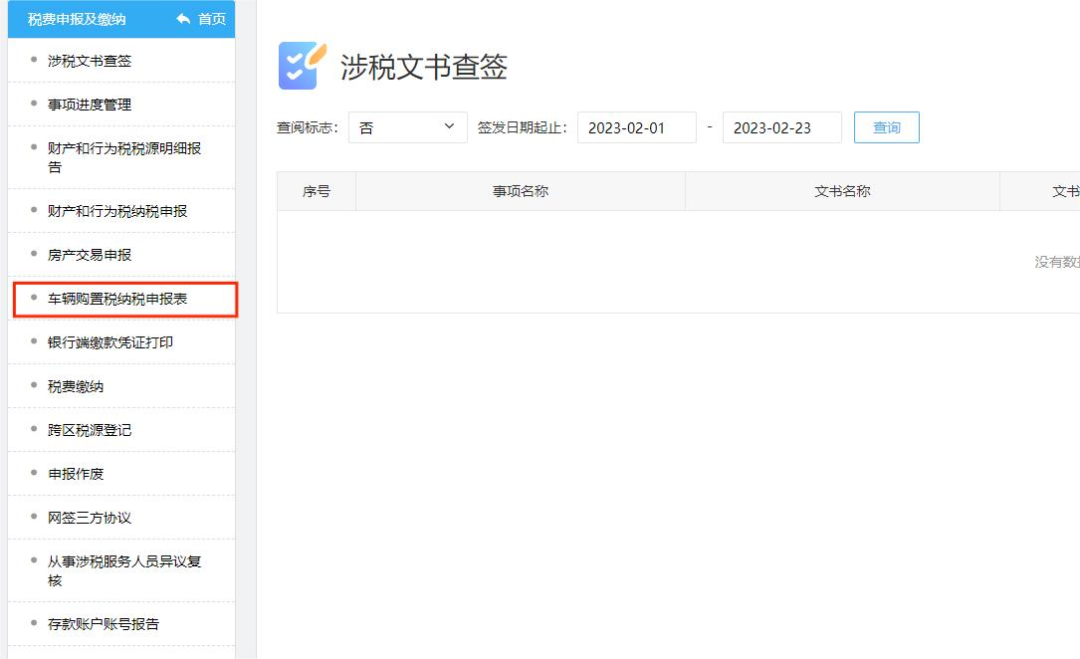
Task: Click the 事项名称 column header
Action: click(x=521, y=191)
